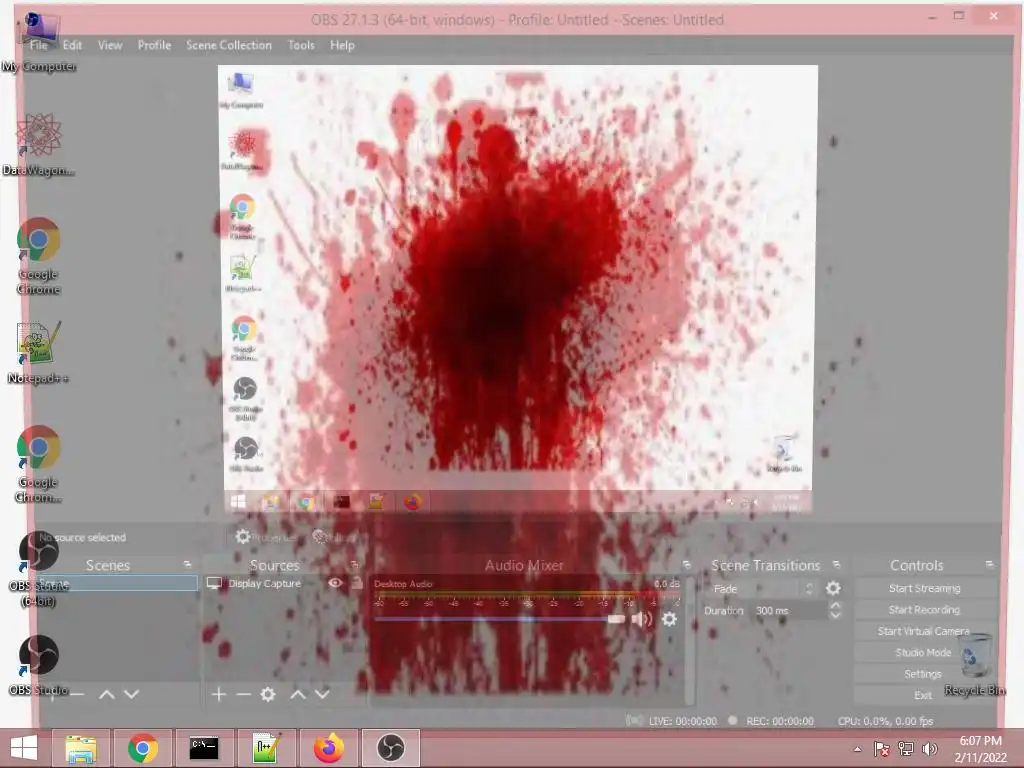Pop out the Sources dock

click(354, 564)
